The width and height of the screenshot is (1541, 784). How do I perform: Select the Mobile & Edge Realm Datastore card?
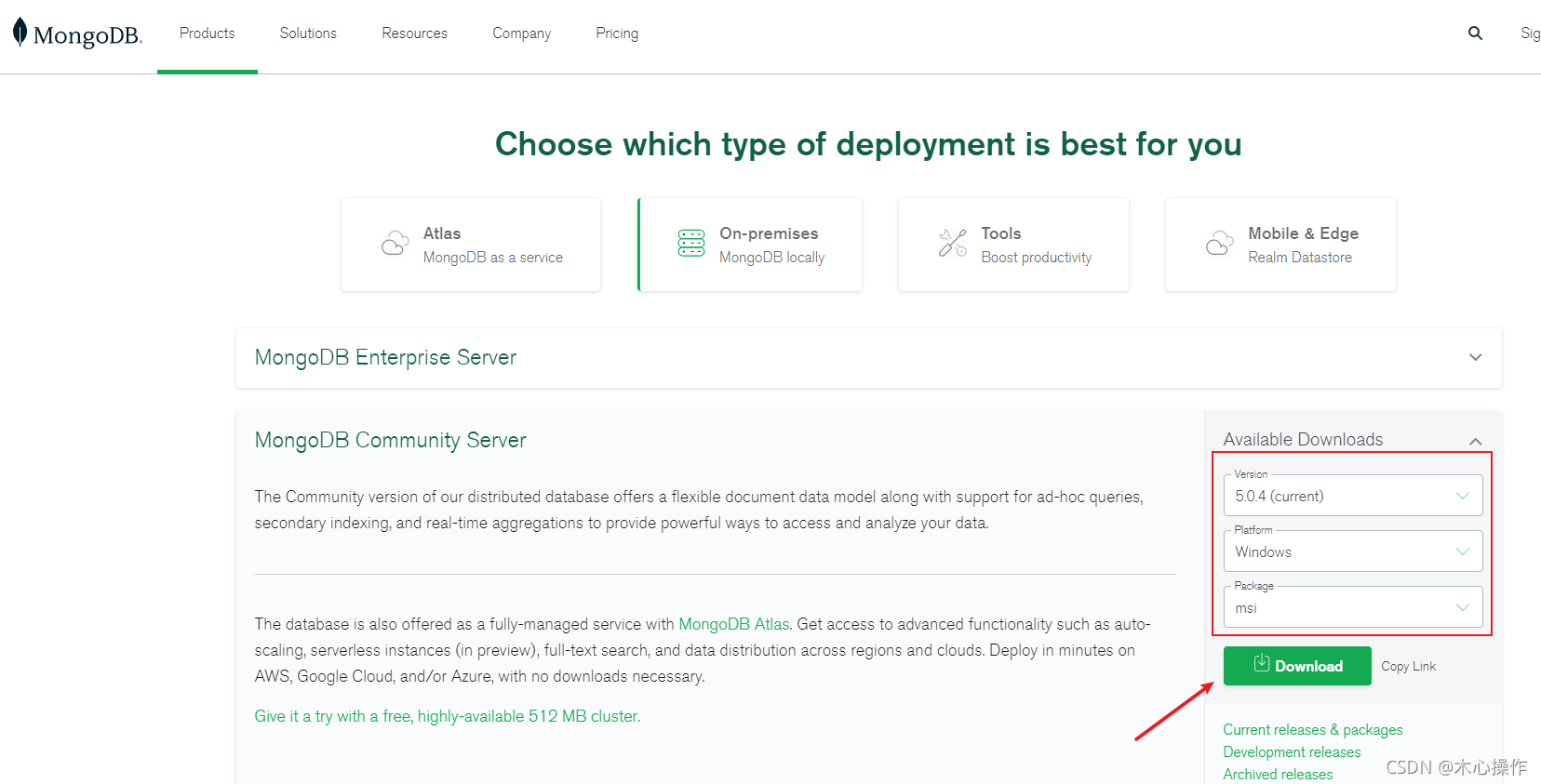[1280, 245]
